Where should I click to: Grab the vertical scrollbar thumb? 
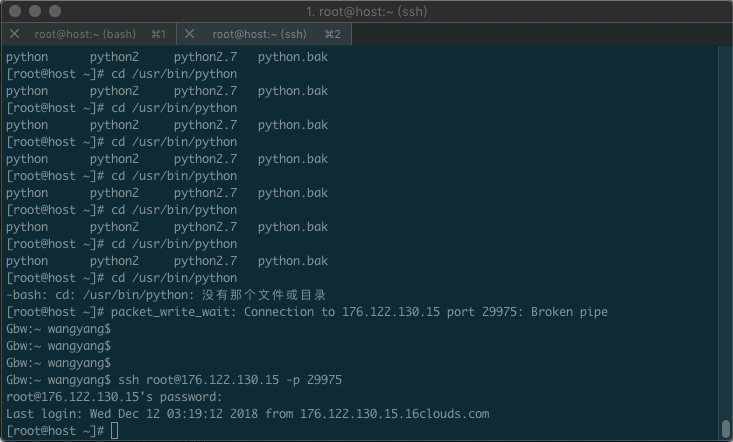(726, 429)
